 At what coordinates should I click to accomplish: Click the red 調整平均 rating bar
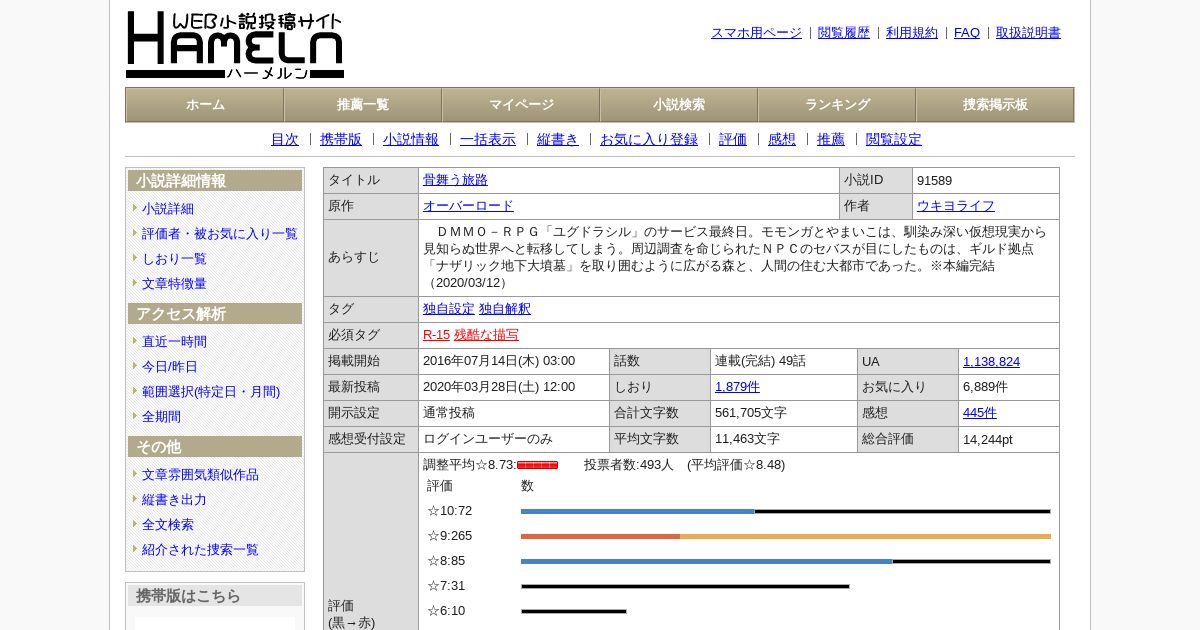coord(537,465)
